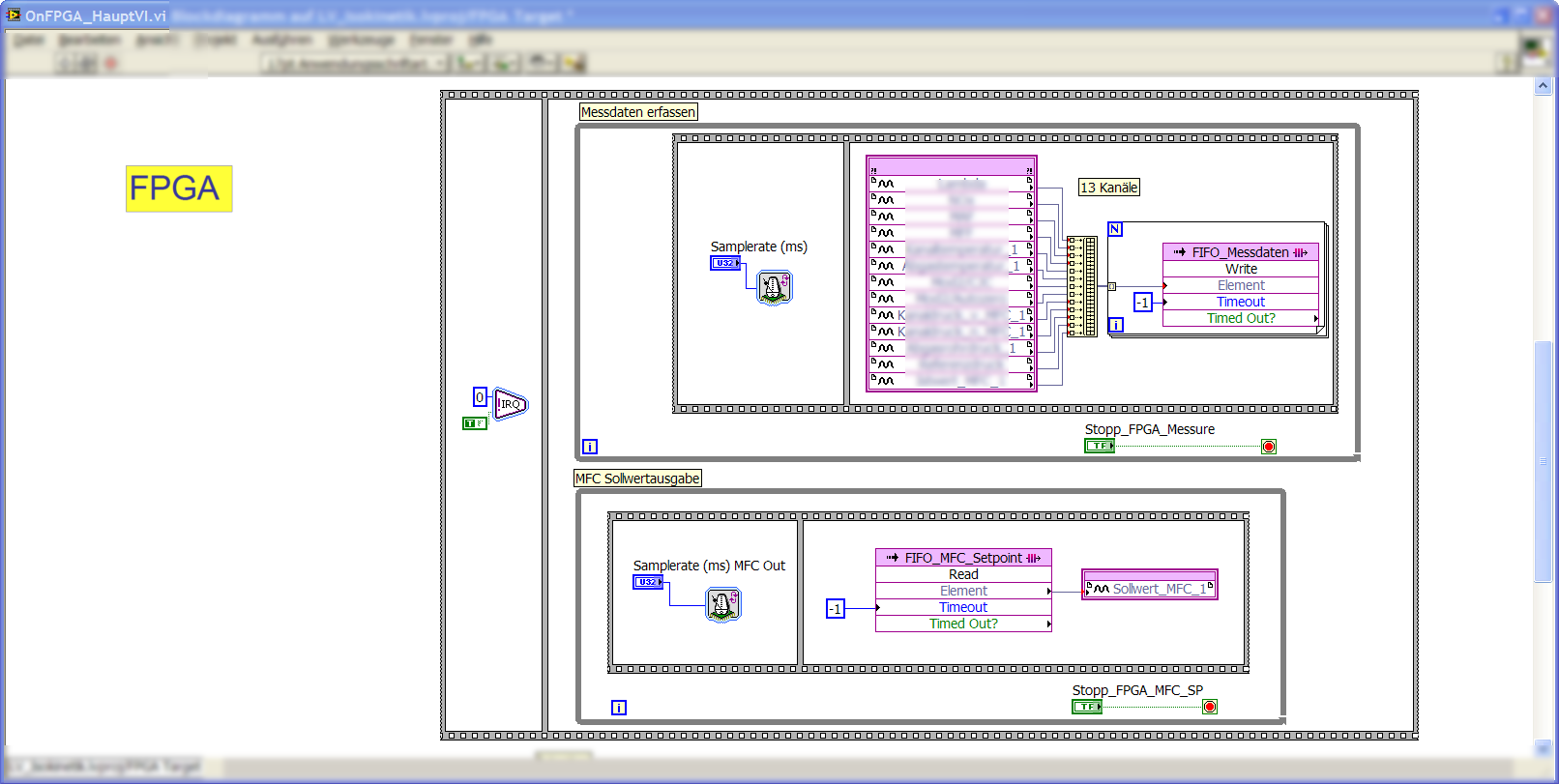1559x784 pixels.
Task: Click stop condition terminal of MFC loop
Action: coord(1210,707)
